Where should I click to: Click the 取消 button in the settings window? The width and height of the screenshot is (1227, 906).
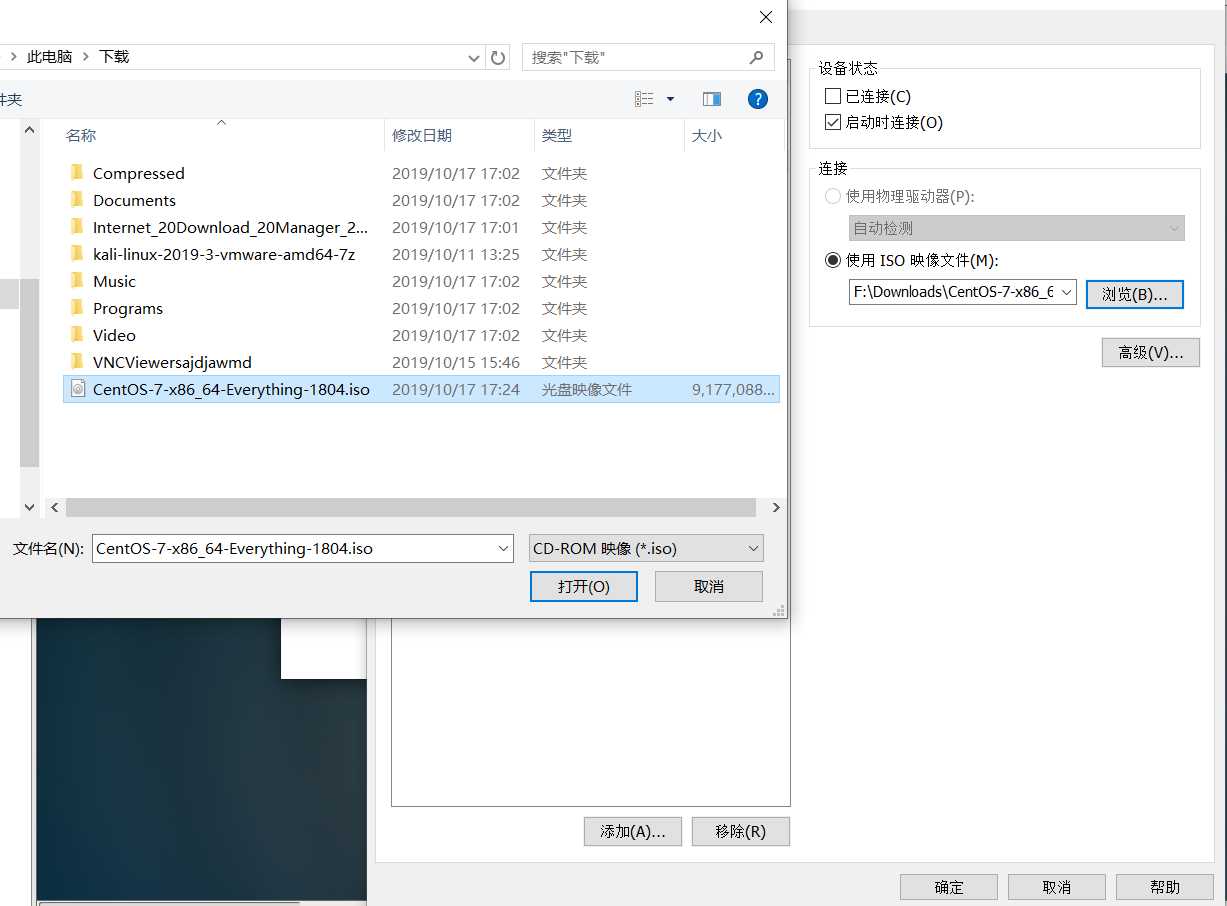[1057, 887]
